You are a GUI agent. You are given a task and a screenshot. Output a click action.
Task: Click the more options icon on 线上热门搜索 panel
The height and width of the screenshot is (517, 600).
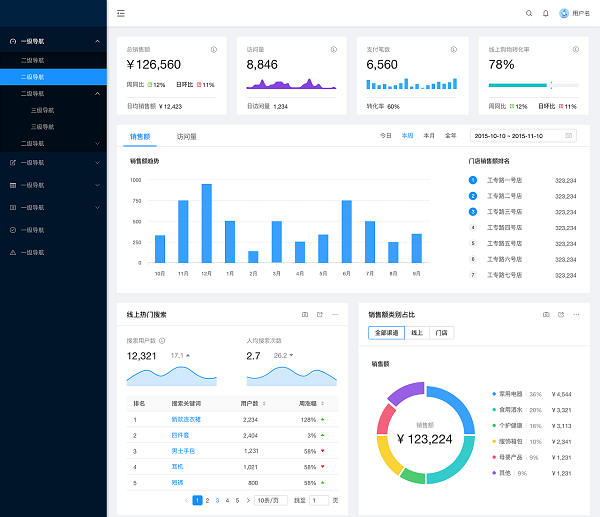[335, 314]
